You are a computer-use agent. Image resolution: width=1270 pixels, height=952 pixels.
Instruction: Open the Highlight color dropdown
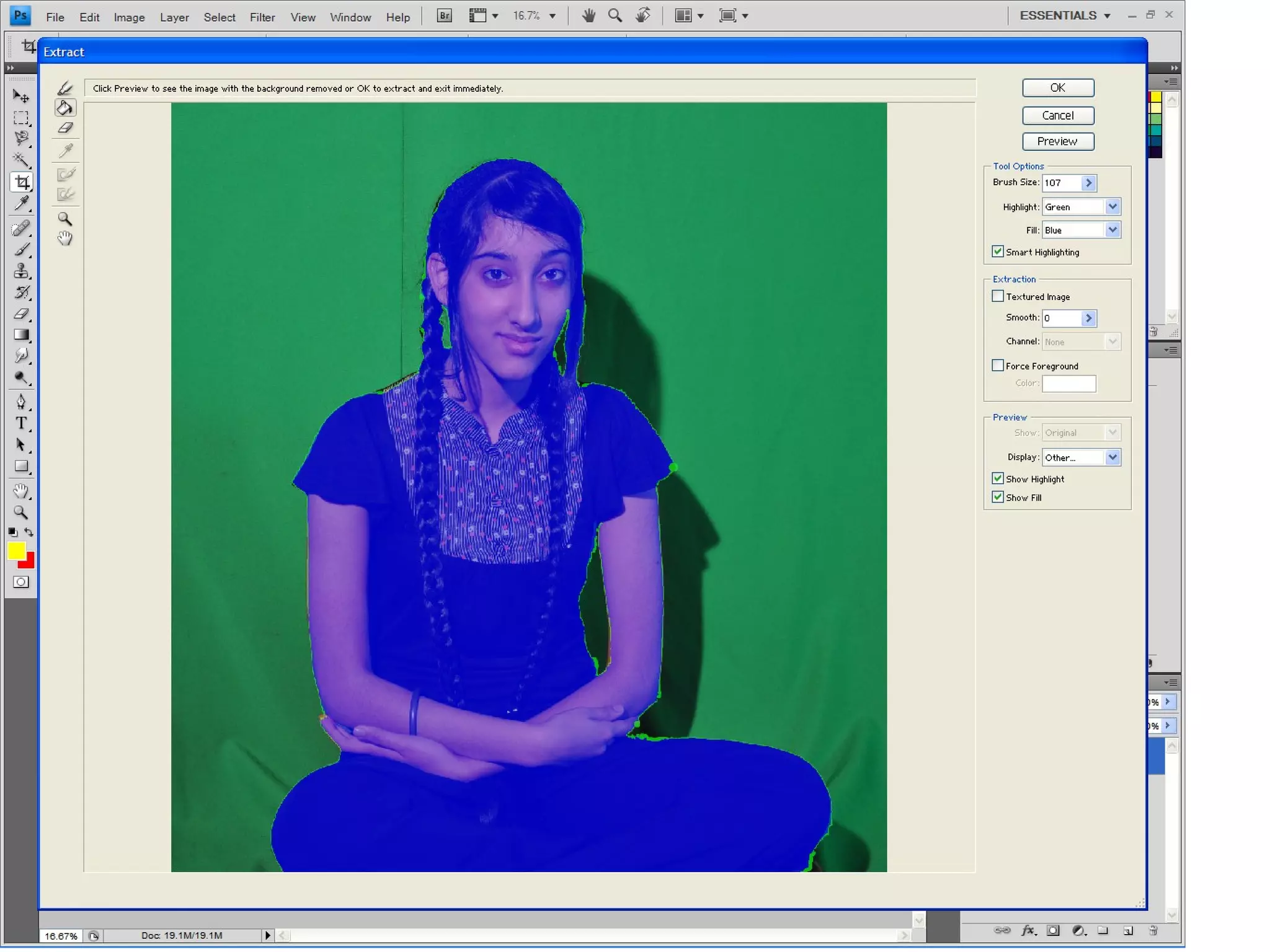pyautogui.click(x=1112, y=207)
